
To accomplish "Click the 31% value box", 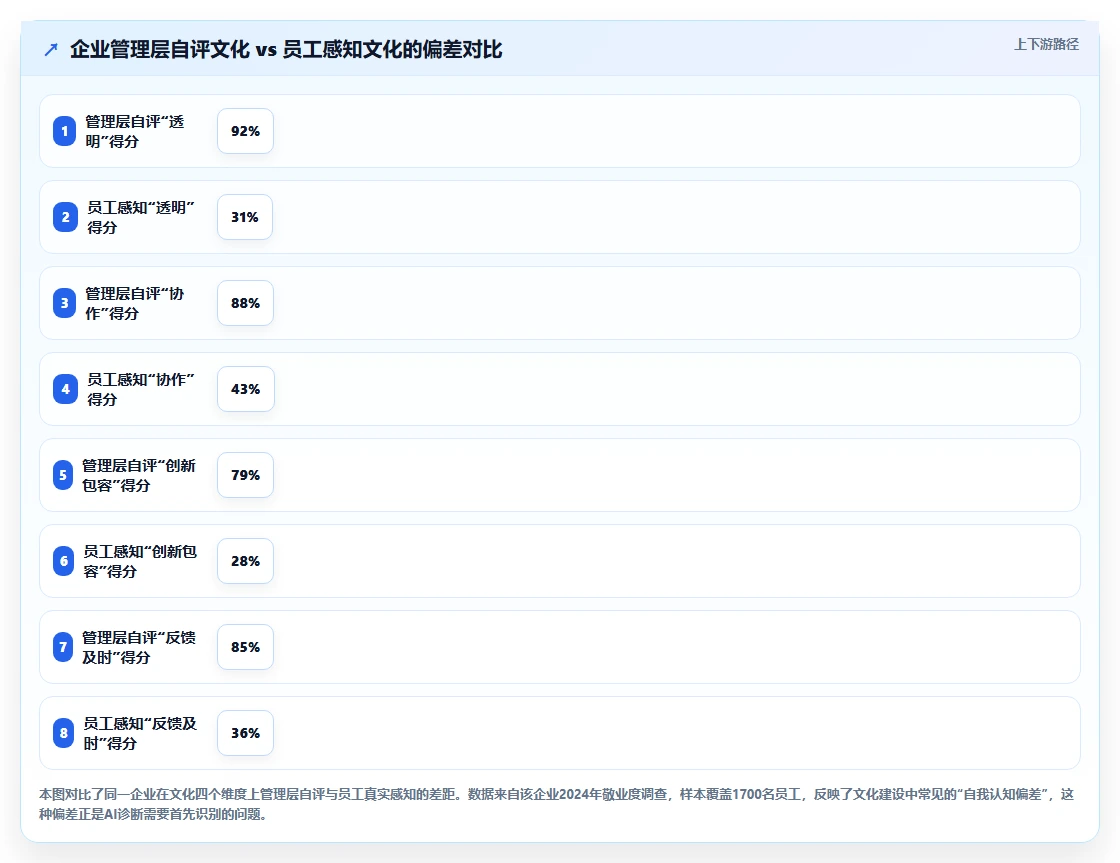I will click(x=244, y=217).
